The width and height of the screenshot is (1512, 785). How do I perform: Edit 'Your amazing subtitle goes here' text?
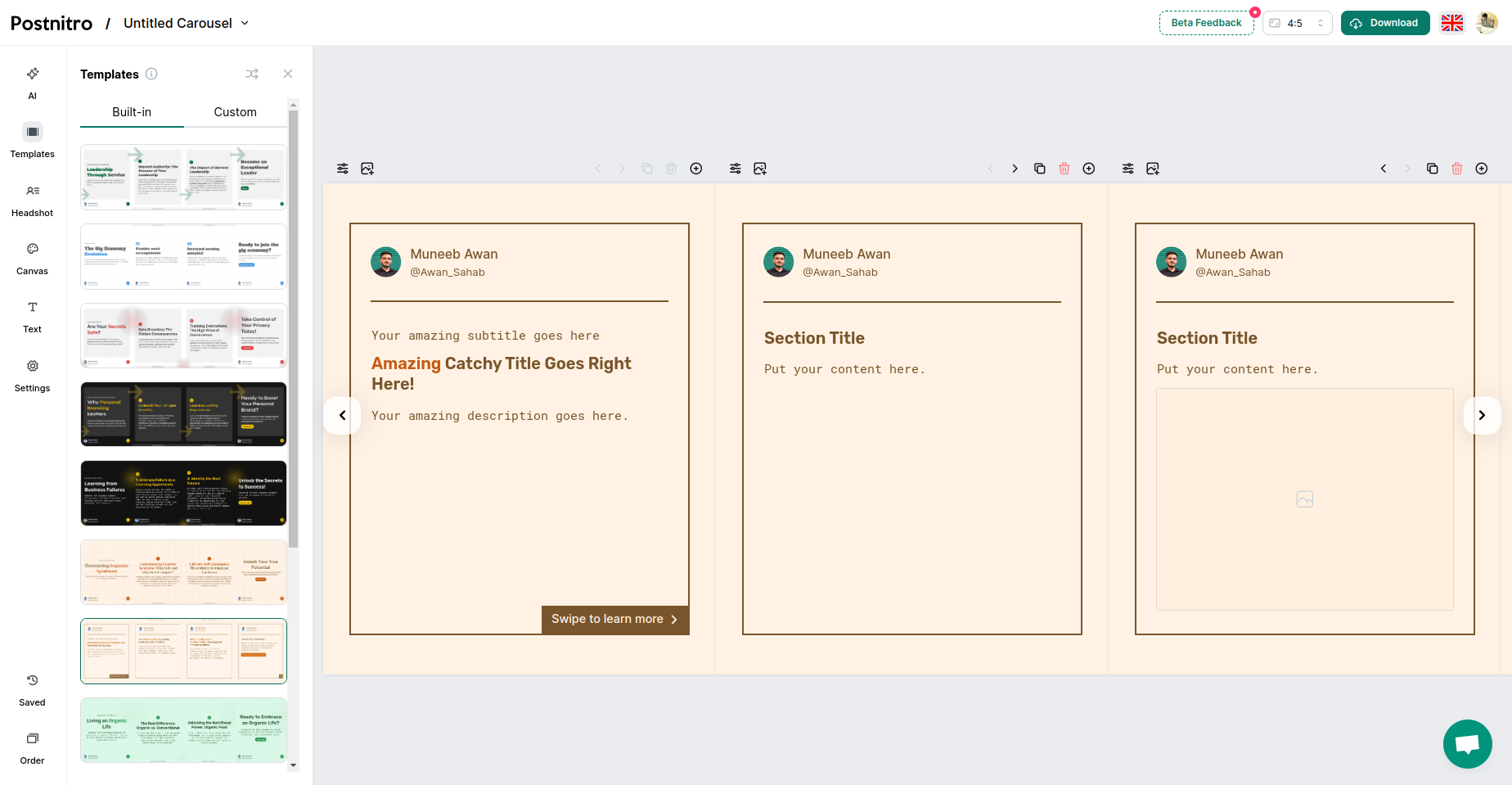coord(485,336)
